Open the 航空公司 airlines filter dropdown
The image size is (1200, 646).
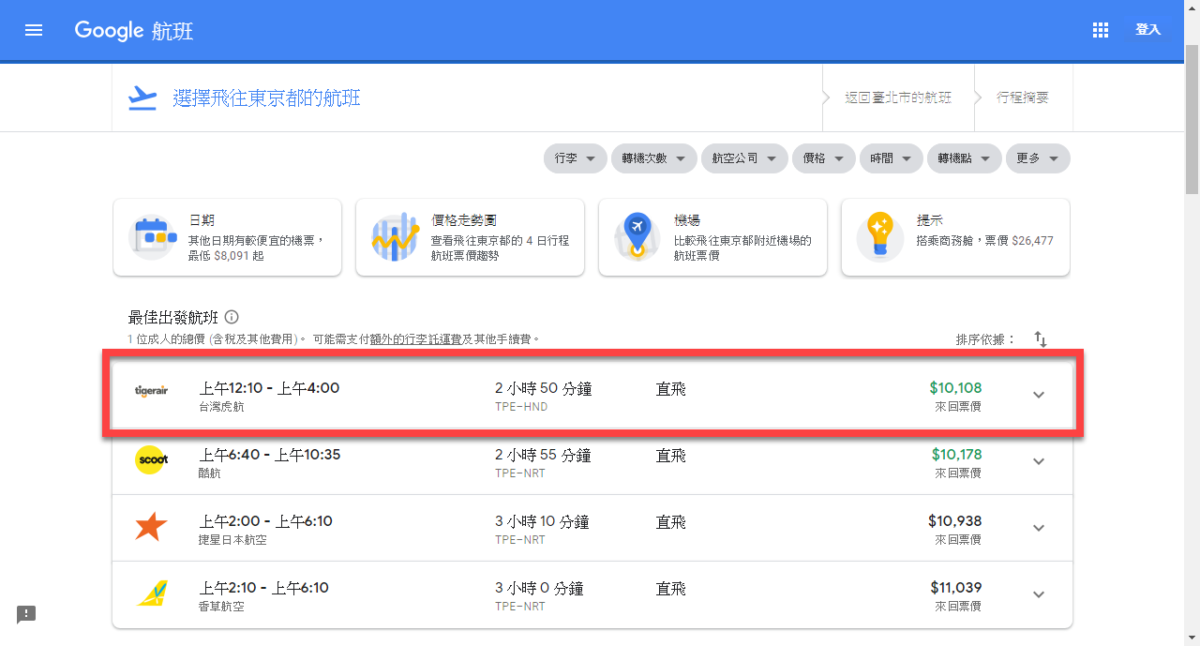pyautogui.click(x=744, y=158)
